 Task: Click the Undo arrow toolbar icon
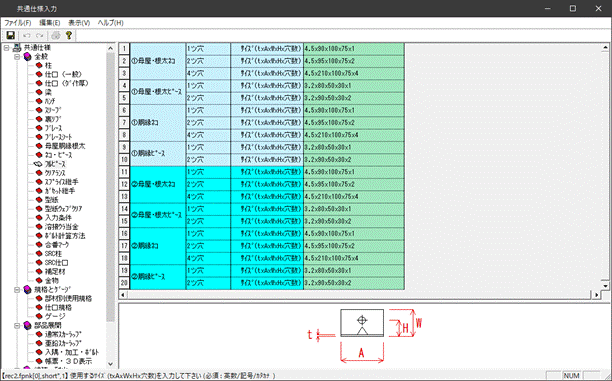(27, 36)
